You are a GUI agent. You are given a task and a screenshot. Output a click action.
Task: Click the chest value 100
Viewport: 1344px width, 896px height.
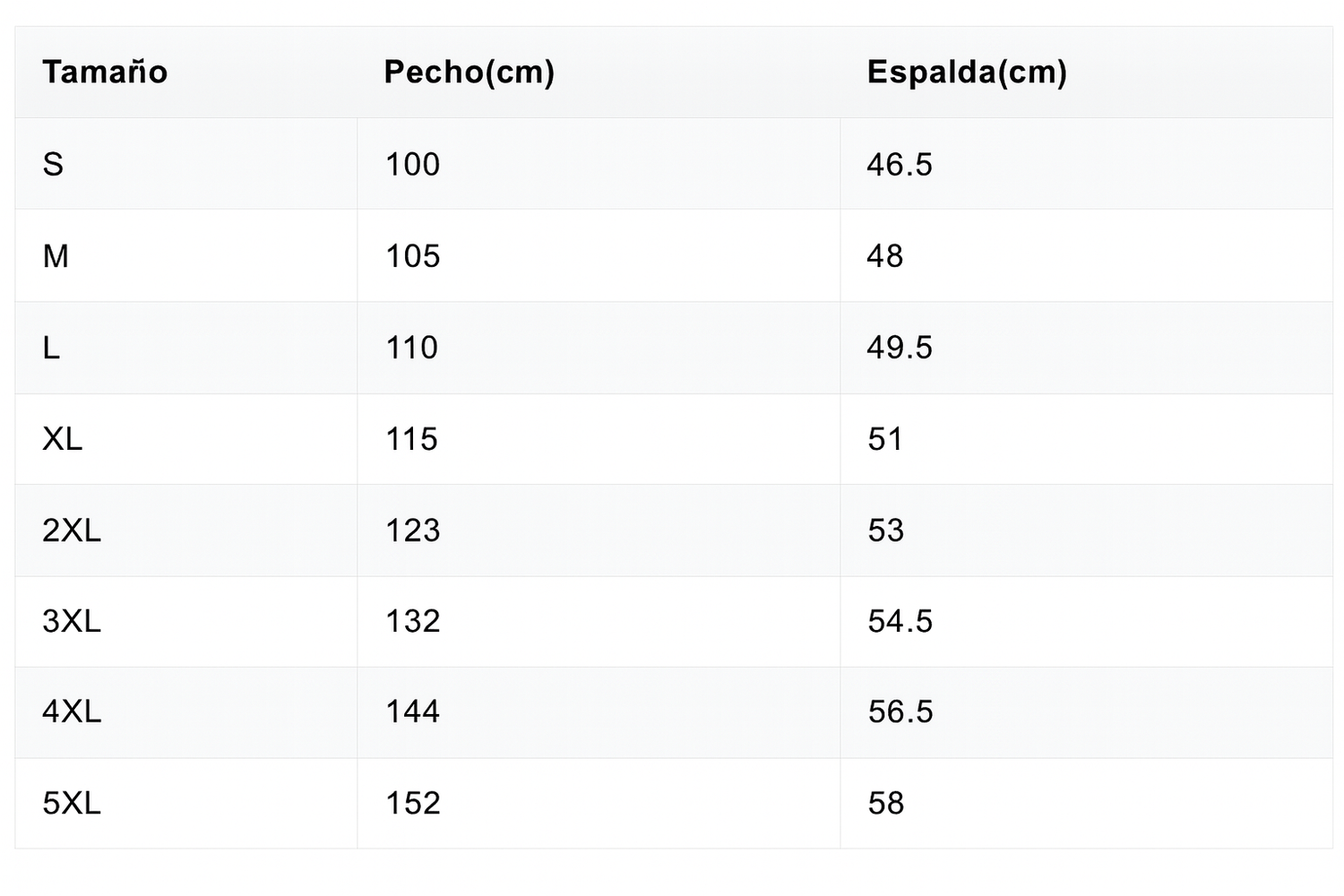pyautogui.click(x=412, y=165)
